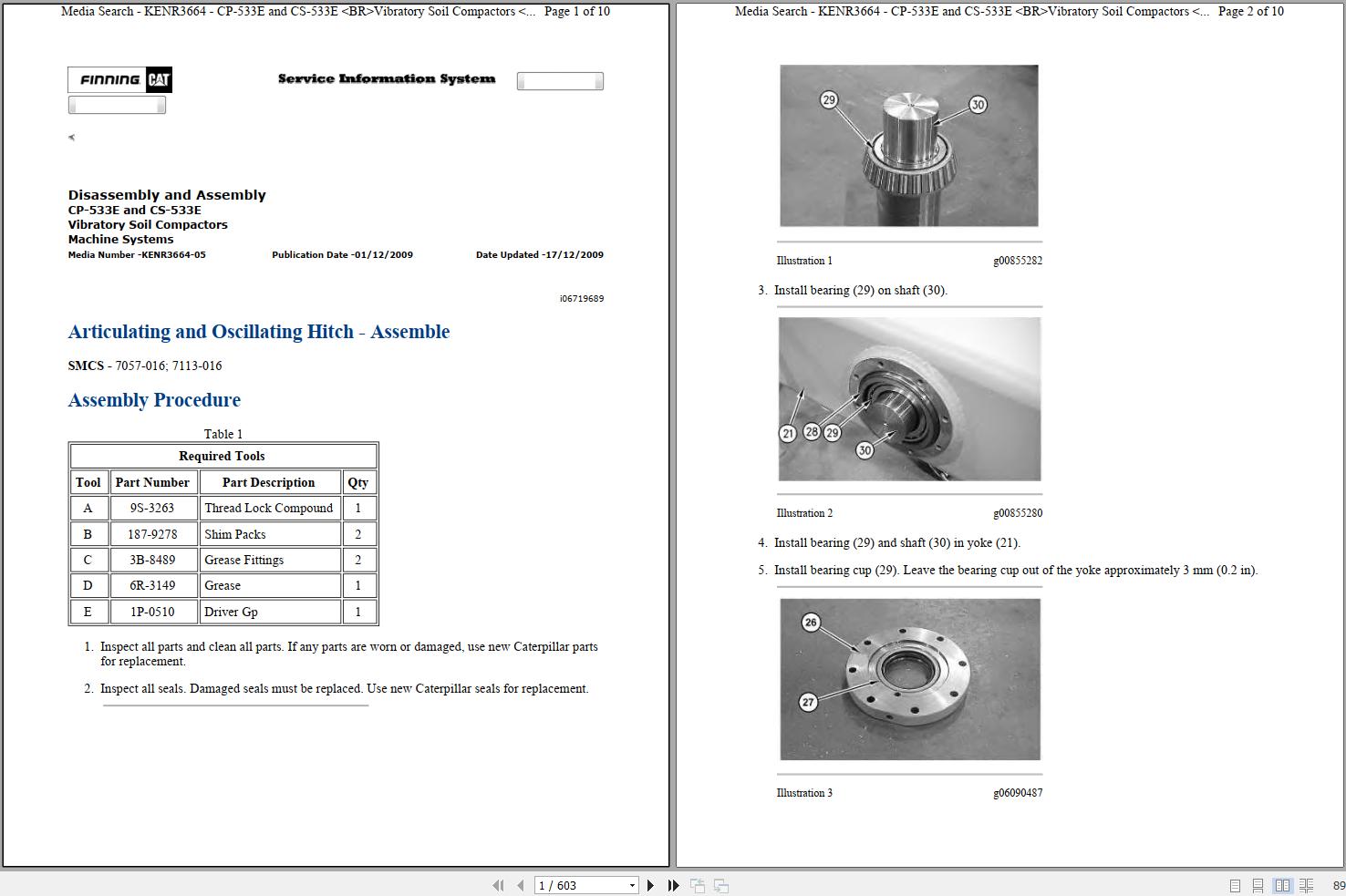Click Illustration 3 bearing plate photo
The image size is (1346, 896).
tap(908, 679)
